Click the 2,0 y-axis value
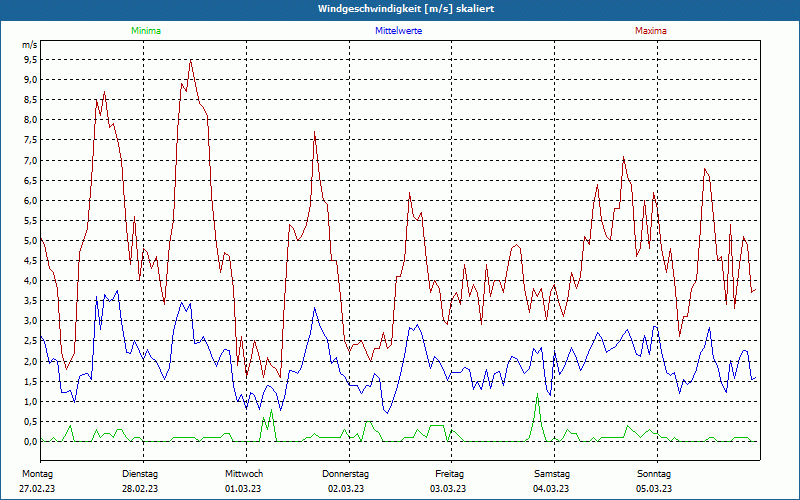This screenshot has height=500, width=800. [x=31, y=362]
